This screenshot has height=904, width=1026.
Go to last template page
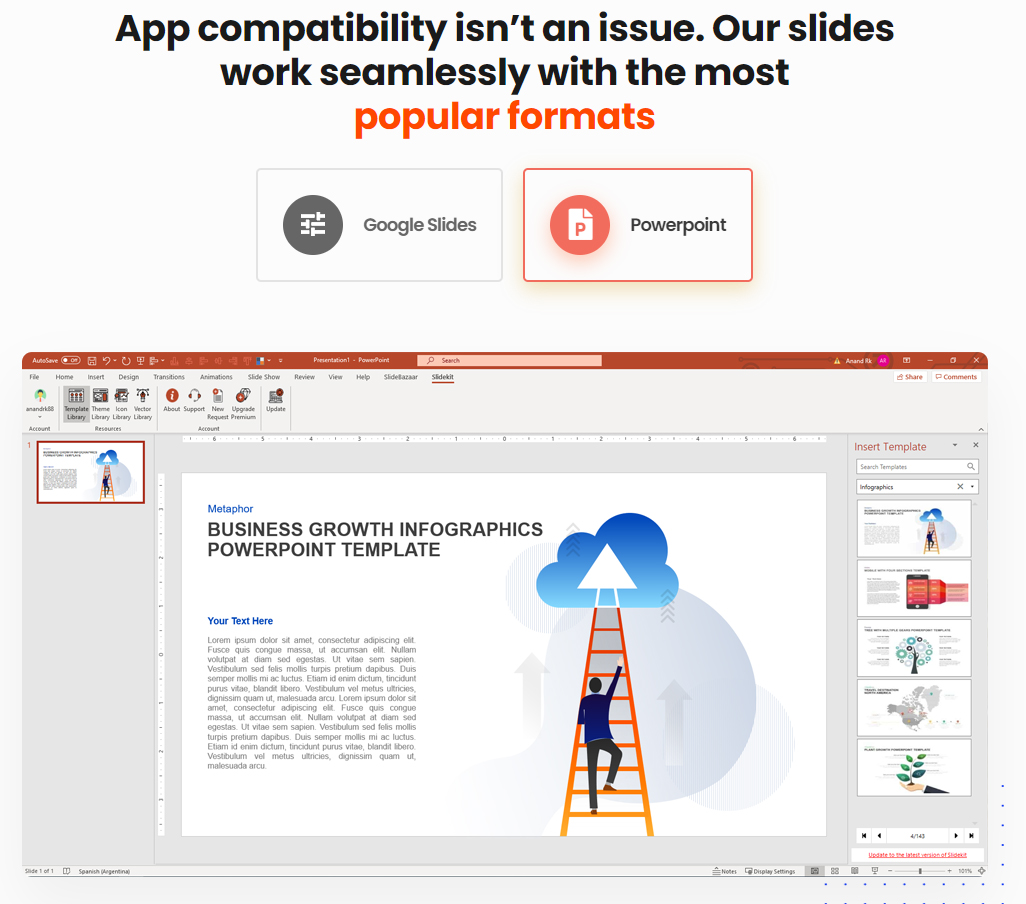point(972,835)
